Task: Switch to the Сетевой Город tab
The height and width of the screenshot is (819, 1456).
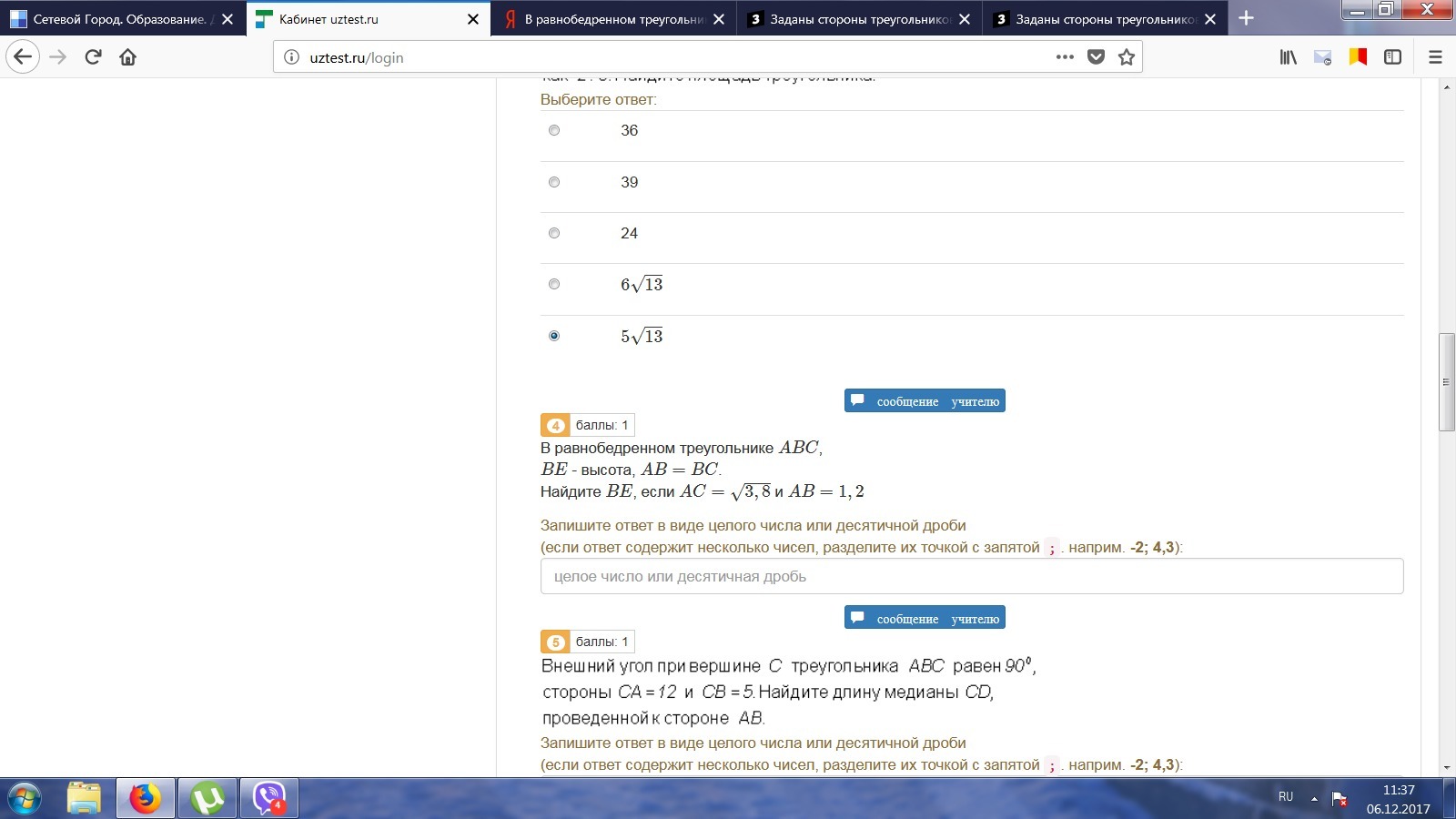Action: [x=114, y=19]
